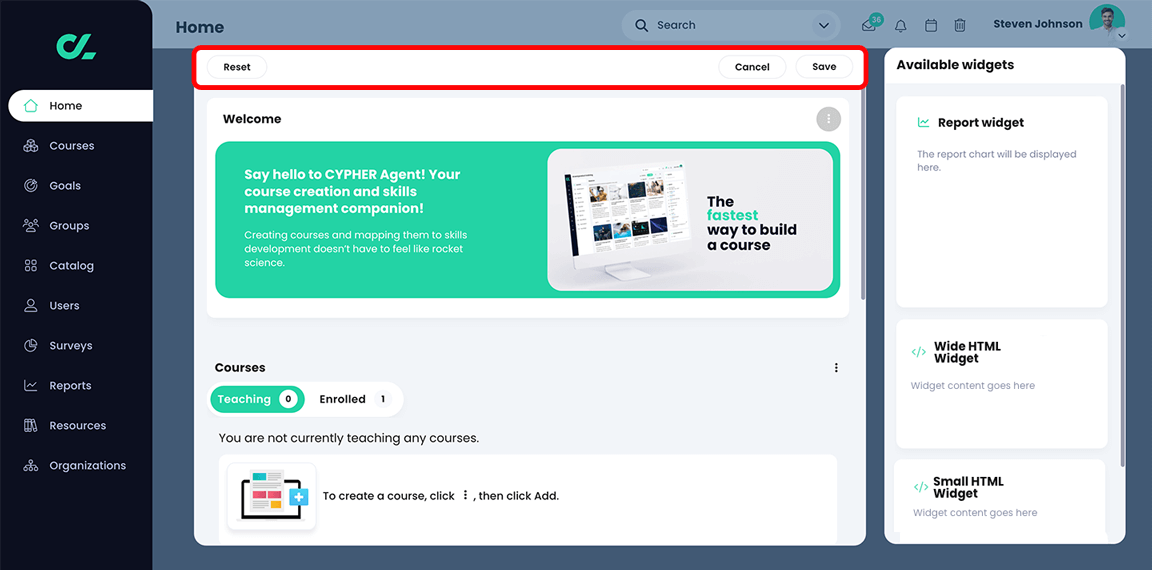Click the Wide HTML Widget code icon
Image resolution: width=1152 pixels, height=570 pixels.
[x=918, y=352]
